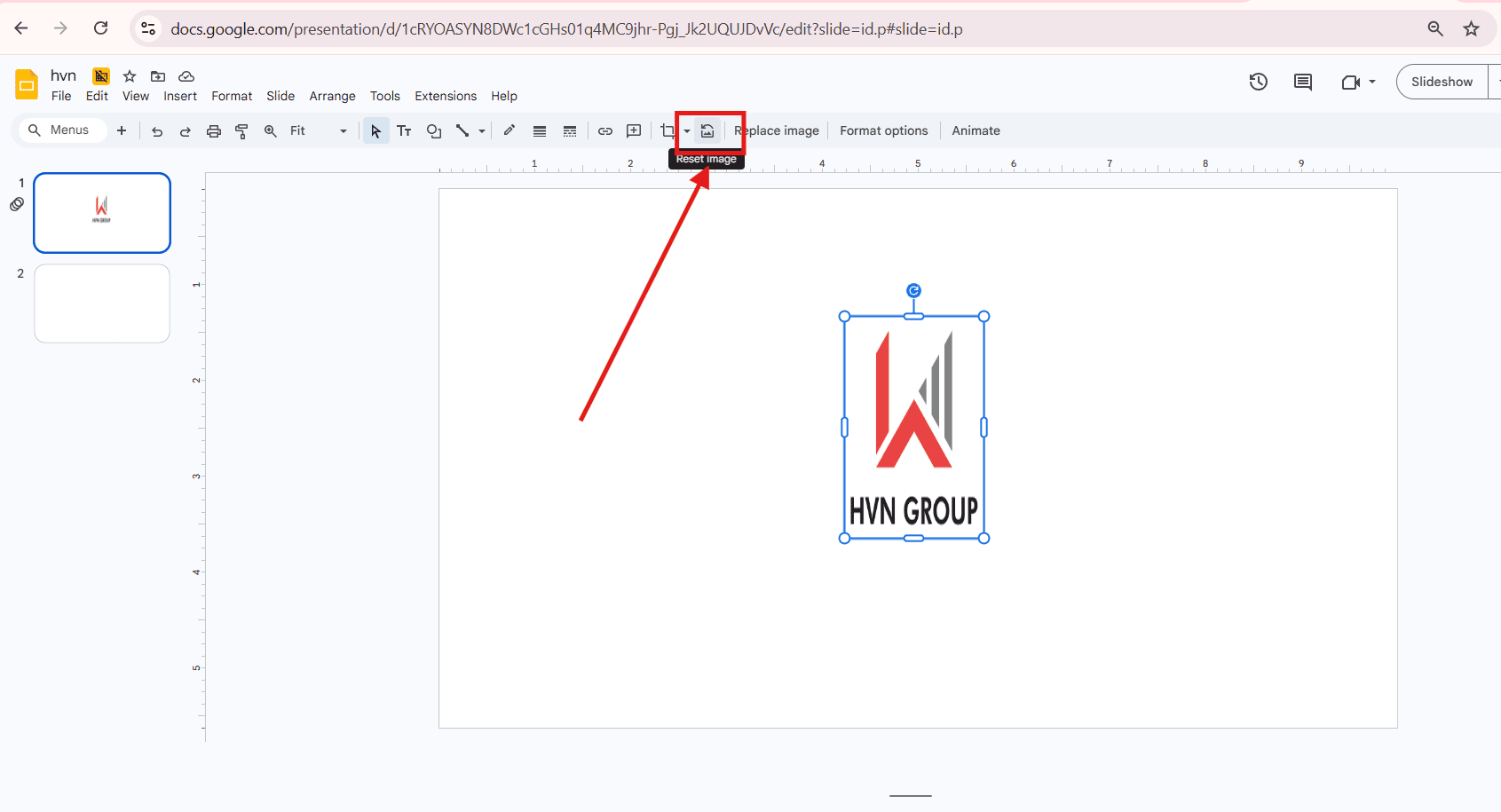Expand the line tool dropdown arrow
Image resolution: width=1501 pixels, height=812 pixels.
[482, 131]
